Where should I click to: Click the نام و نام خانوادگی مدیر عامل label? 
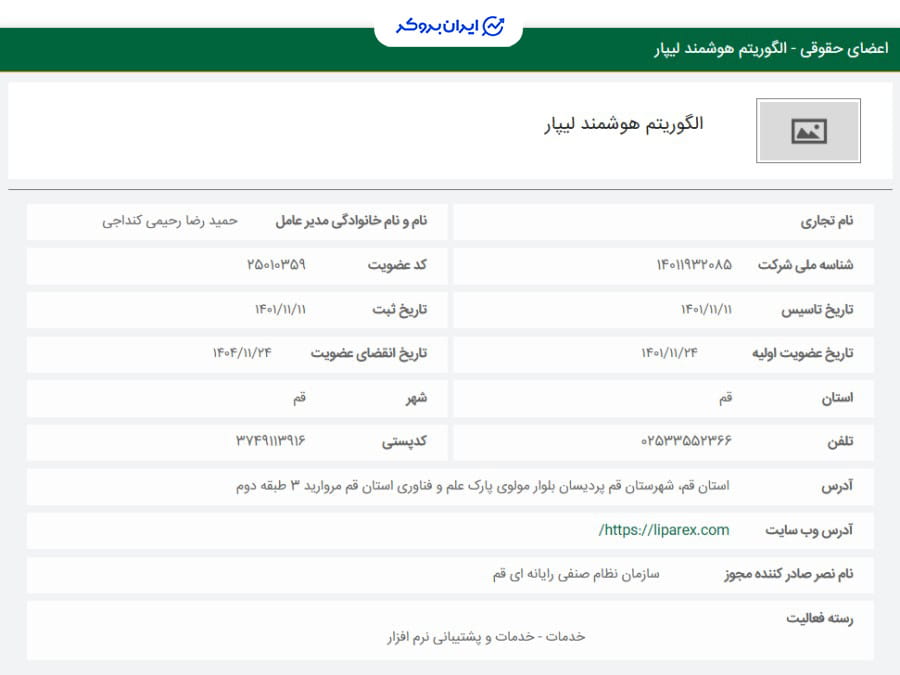[351, 221]
